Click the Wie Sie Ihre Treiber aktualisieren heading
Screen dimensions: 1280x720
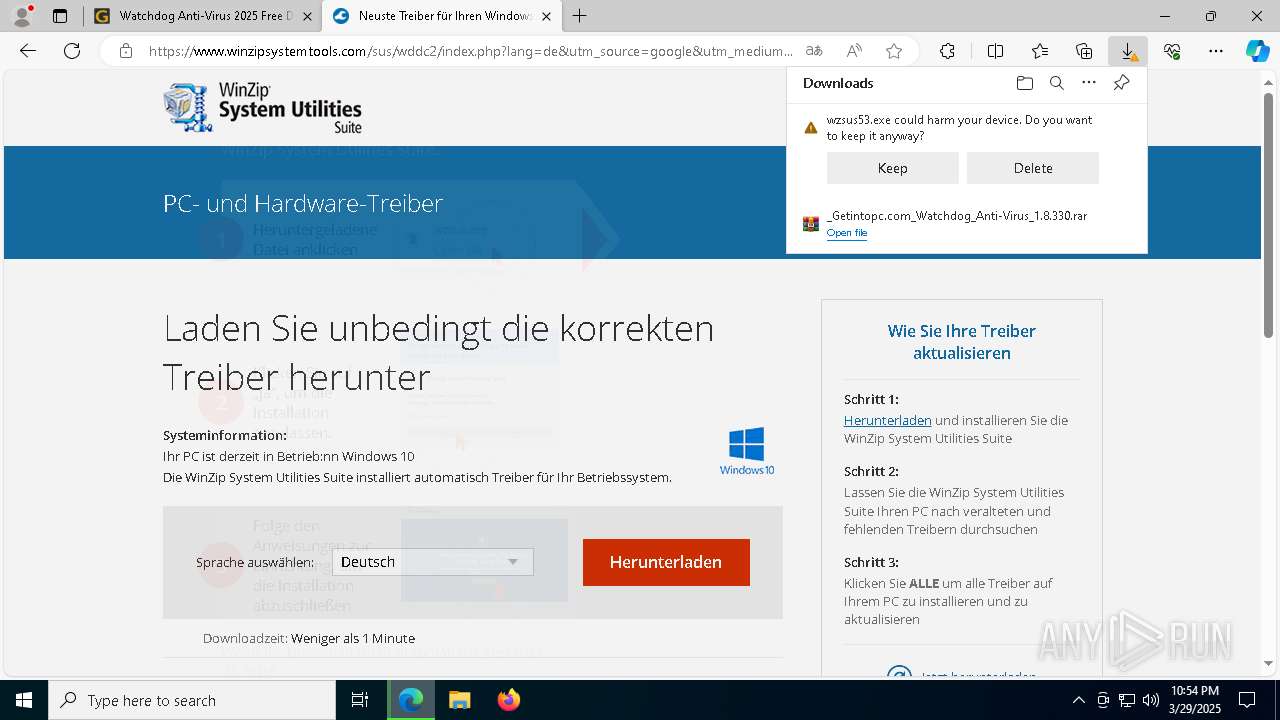961,342
